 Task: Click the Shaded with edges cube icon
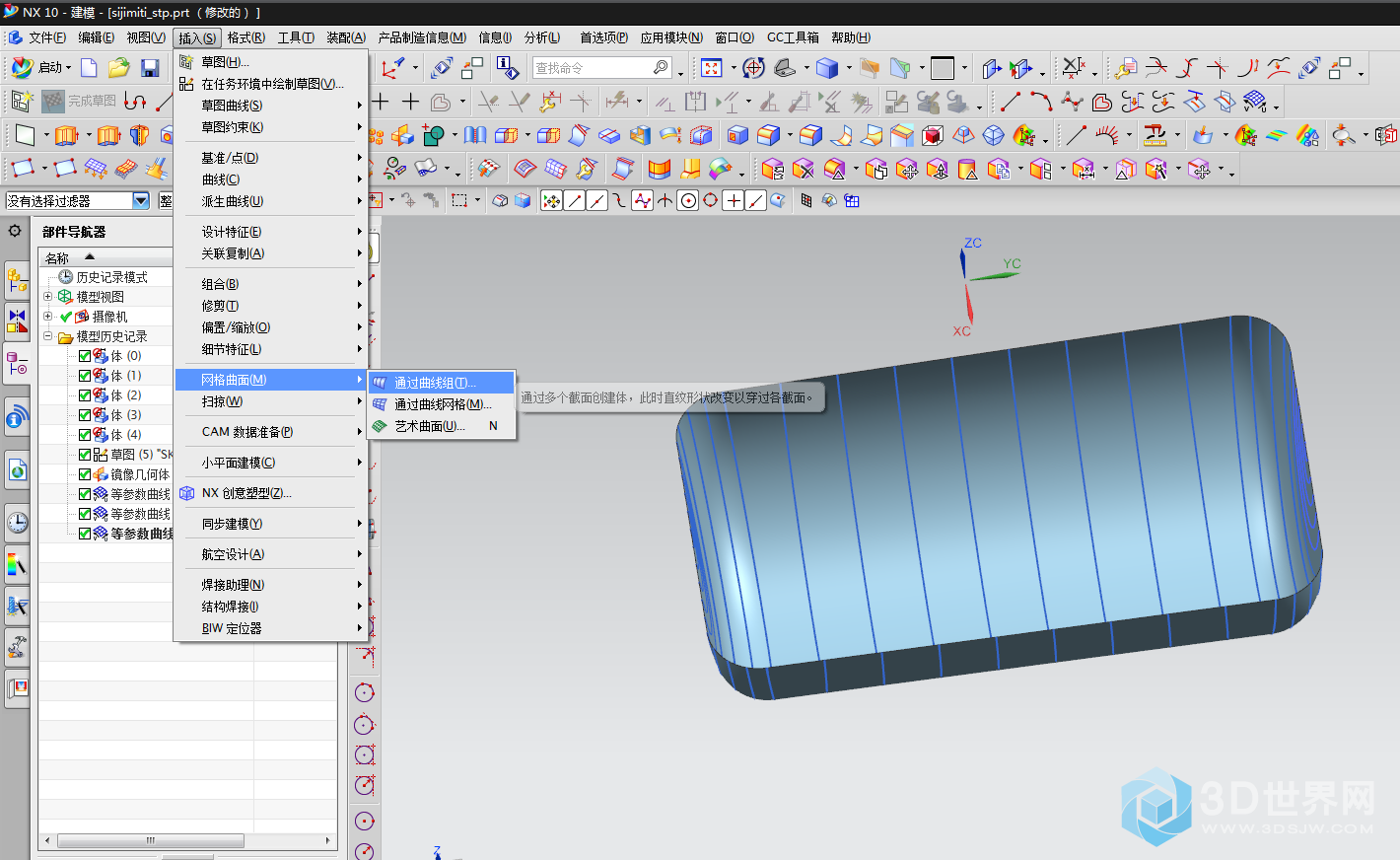click(x=826, y=67)
